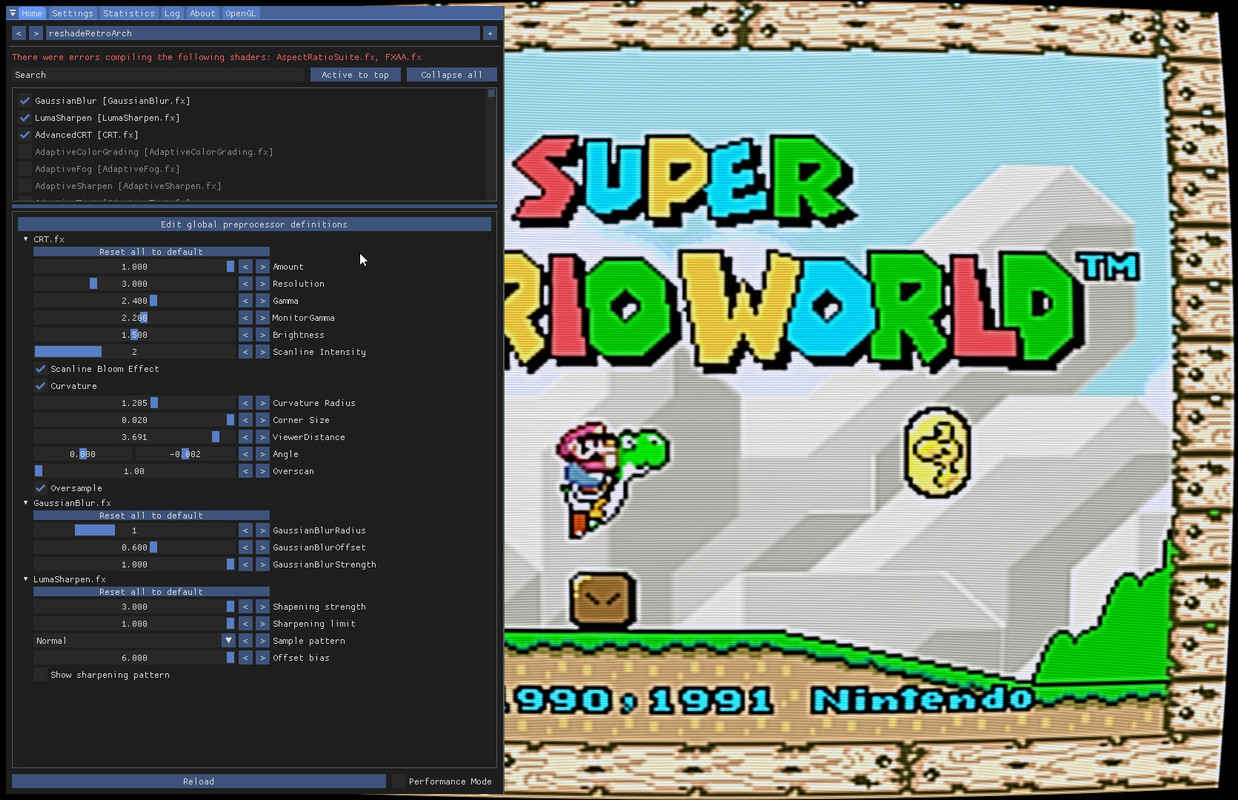Increase ViewerDistance with right arrow
This screenshot has width=1238, height=800.
[262, 437]
